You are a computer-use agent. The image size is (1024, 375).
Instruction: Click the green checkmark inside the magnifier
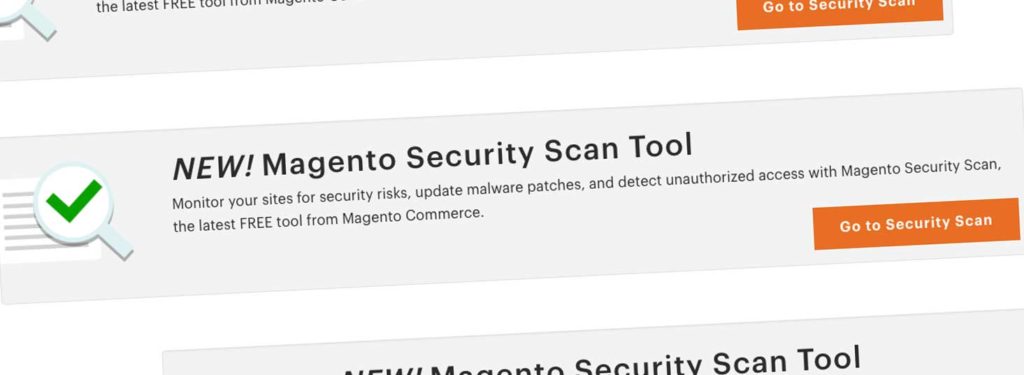click(73, 201)
